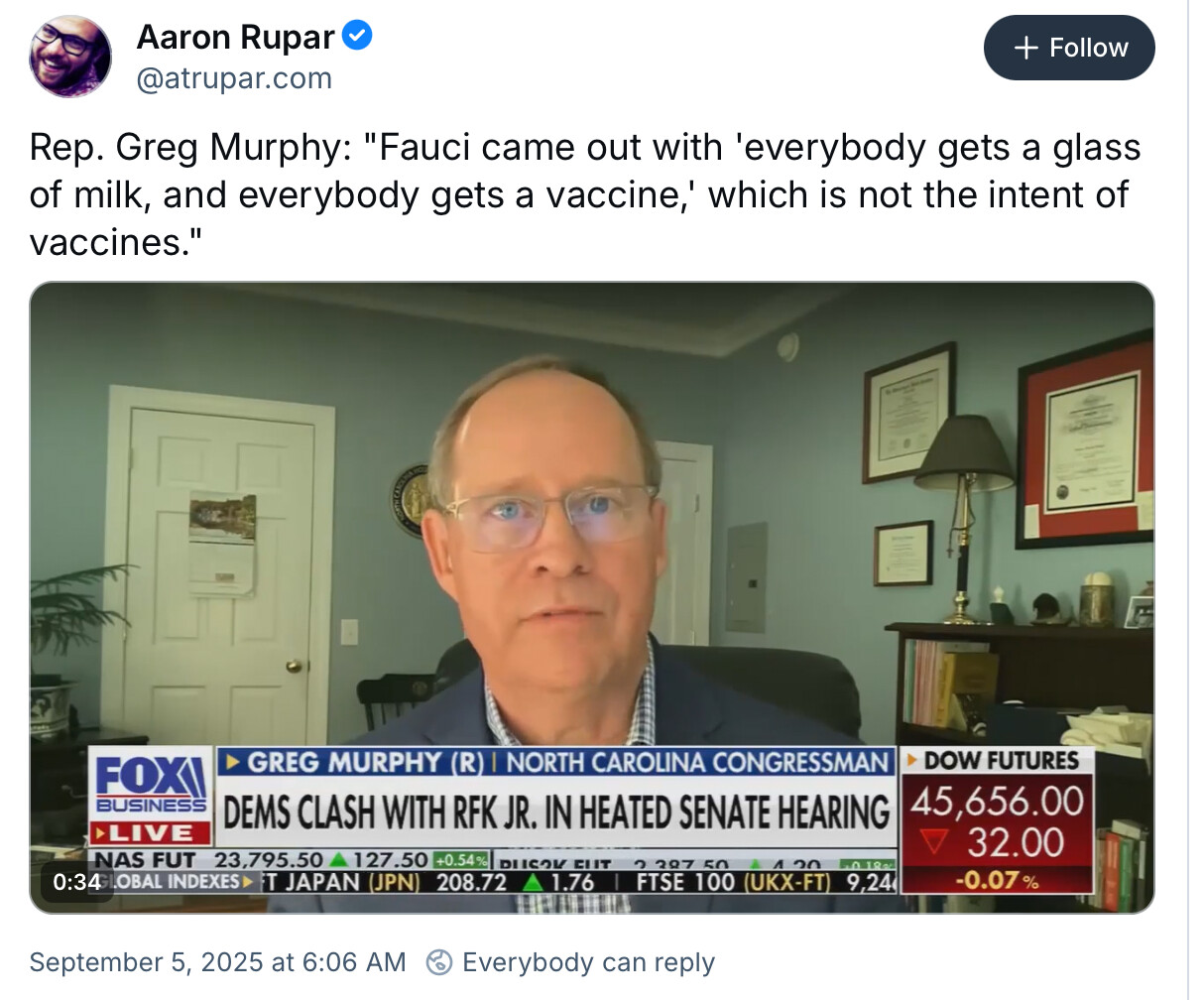Click the LIVE indicator in the video

[150, 832]
